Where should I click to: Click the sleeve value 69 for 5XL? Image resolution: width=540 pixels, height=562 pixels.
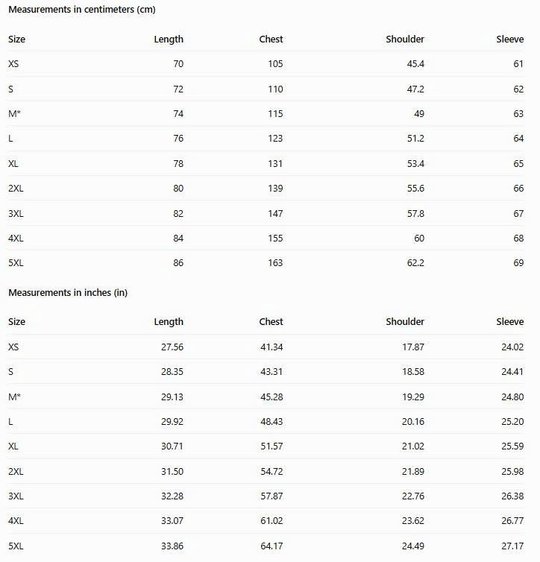[x=518, y=263]
